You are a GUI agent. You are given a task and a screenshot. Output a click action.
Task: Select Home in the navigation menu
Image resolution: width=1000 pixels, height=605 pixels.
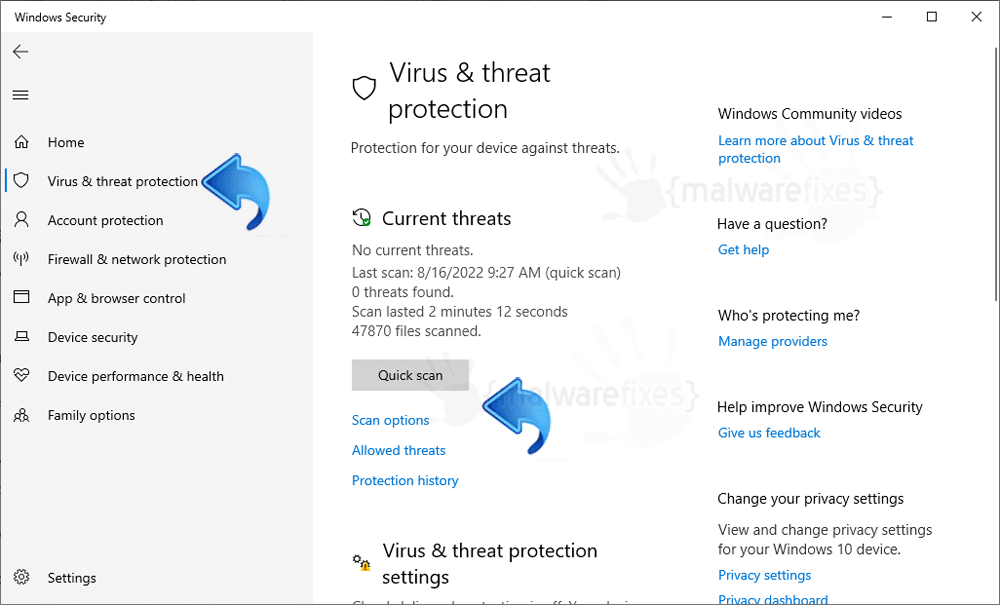(x=64, y=142)
